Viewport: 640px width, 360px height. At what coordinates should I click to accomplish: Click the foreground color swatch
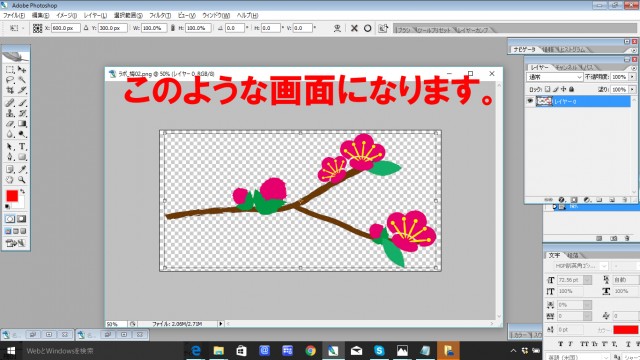click(12, 196)
